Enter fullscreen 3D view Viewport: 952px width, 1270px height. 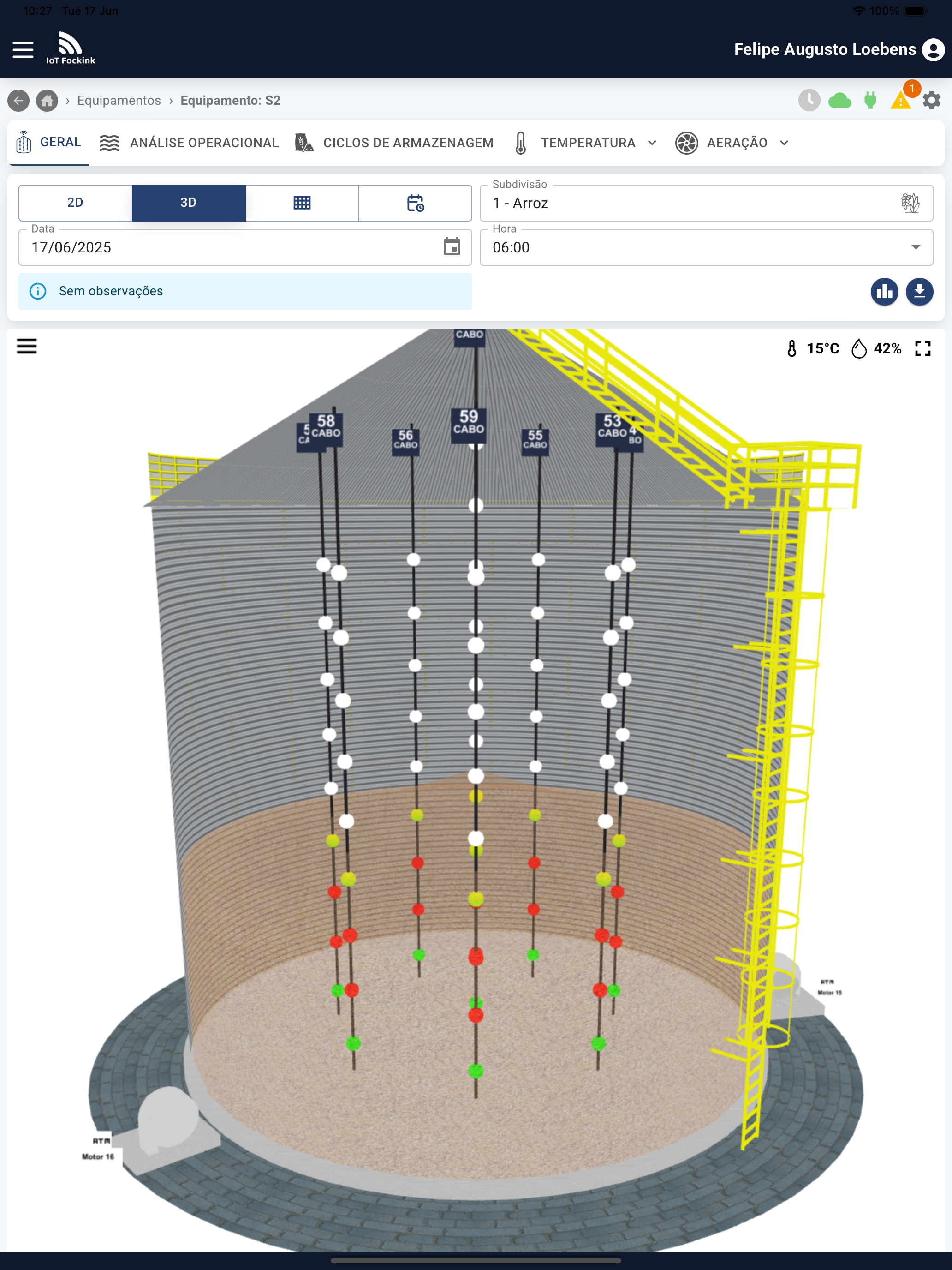[x=923, y=348]
